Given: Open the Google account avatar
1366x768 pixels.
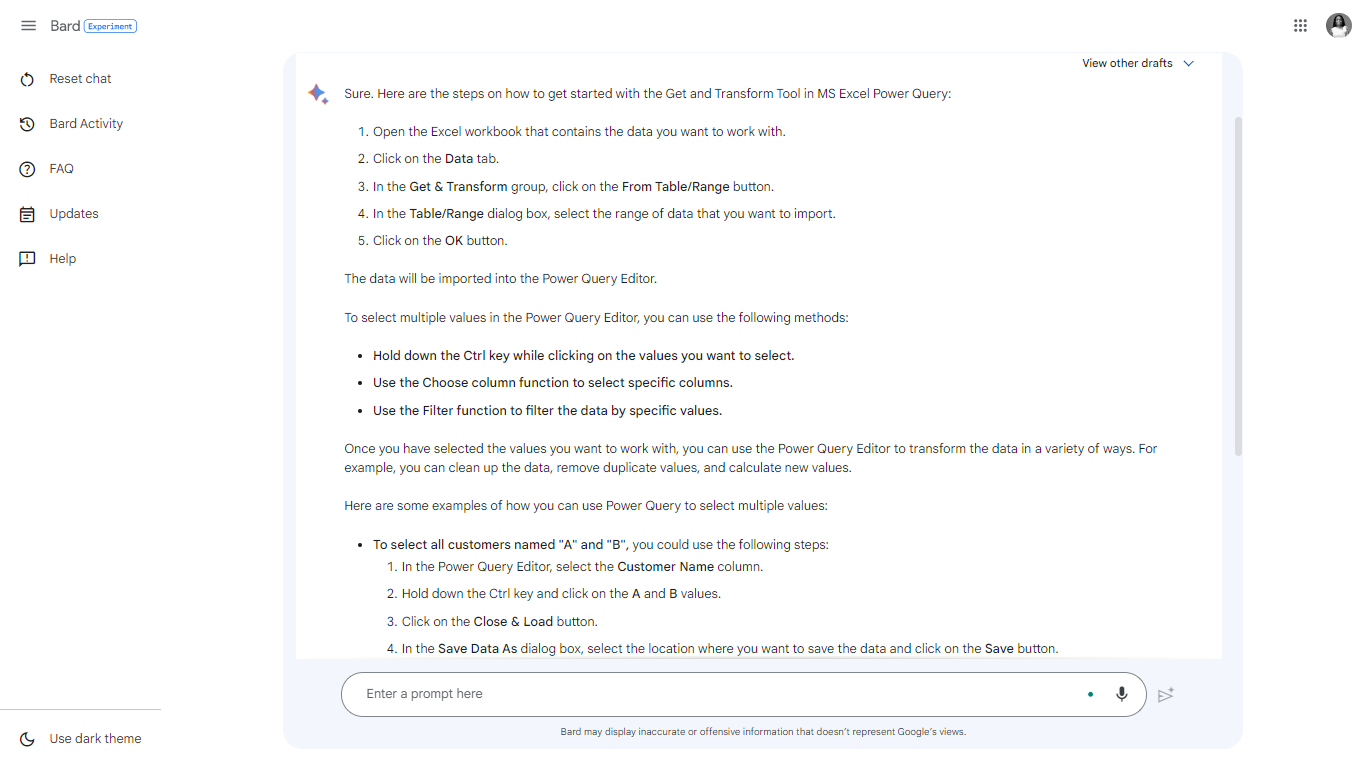Looking at the screenshot, I should coord(1339,26).
